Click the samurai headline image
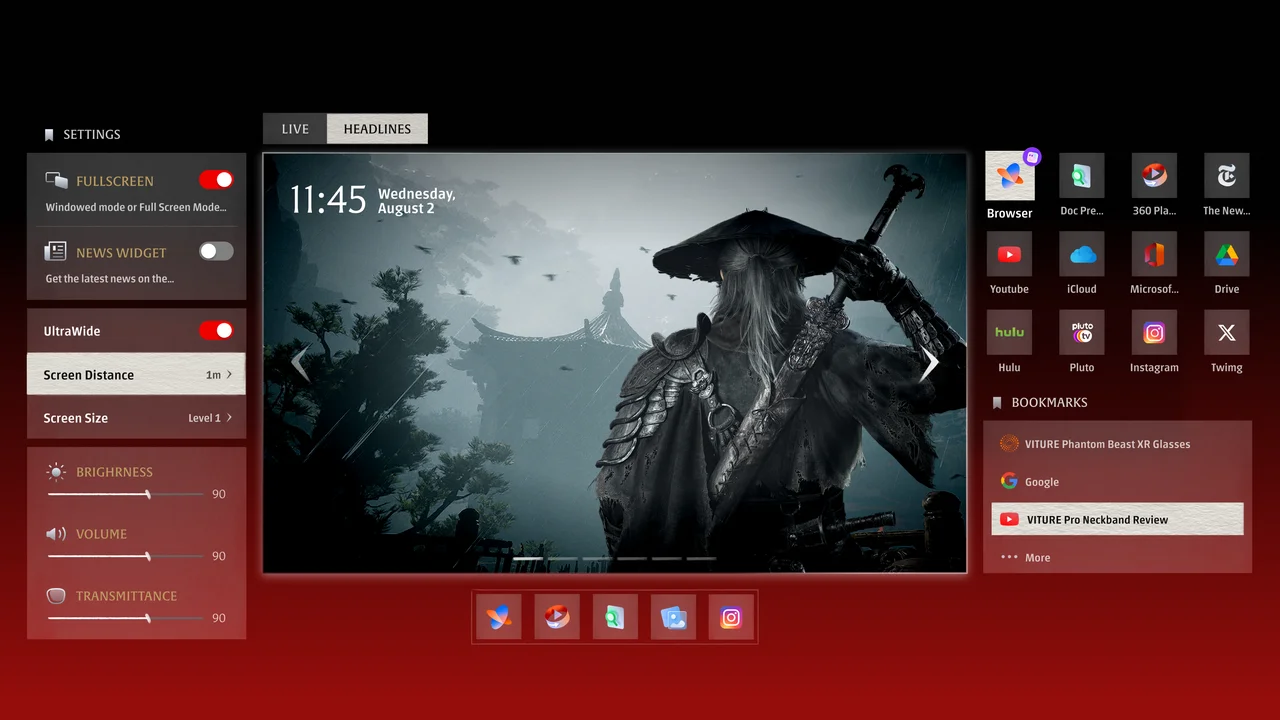The width and height of the screenshot is (1280, 720). click(615, 363)
